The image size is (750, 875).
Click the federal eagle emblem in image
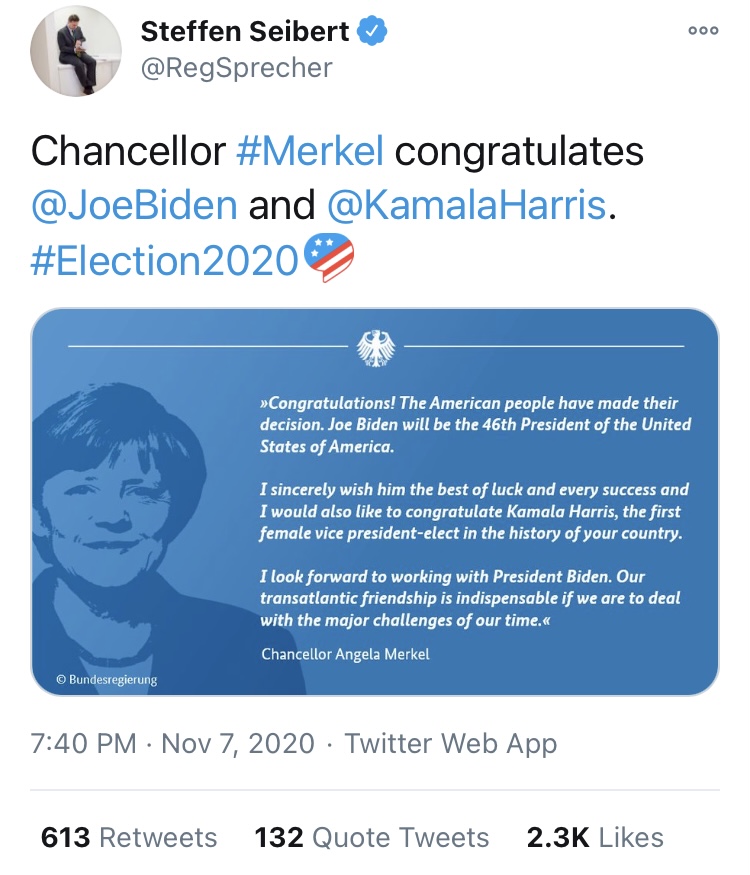pyautogui.click(x=376, y=348)
